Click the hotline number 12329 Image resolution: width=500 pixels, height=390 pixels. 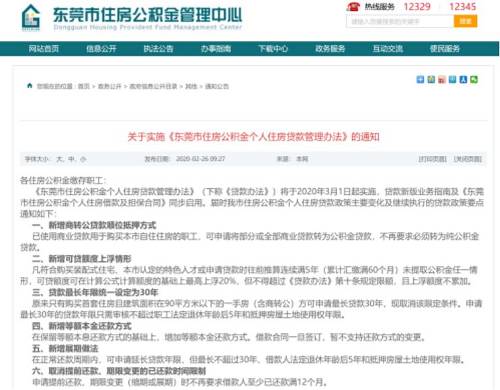[417, 6]
